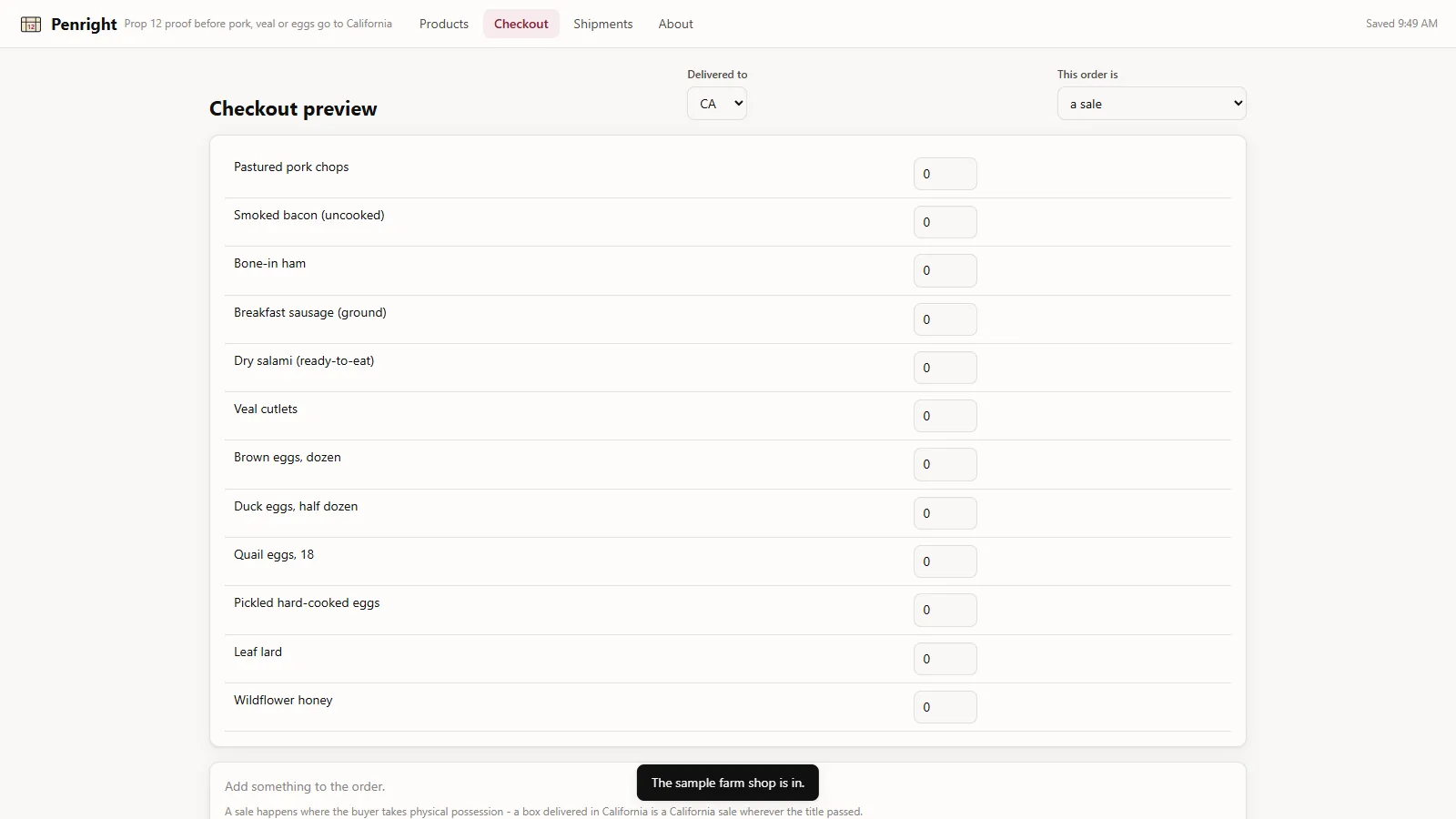Click the Brown eggs dozen quantity field
Image resolution: width=1456 pixels, height=819 pixels.
pyautogui.click(x=945, y=464)
